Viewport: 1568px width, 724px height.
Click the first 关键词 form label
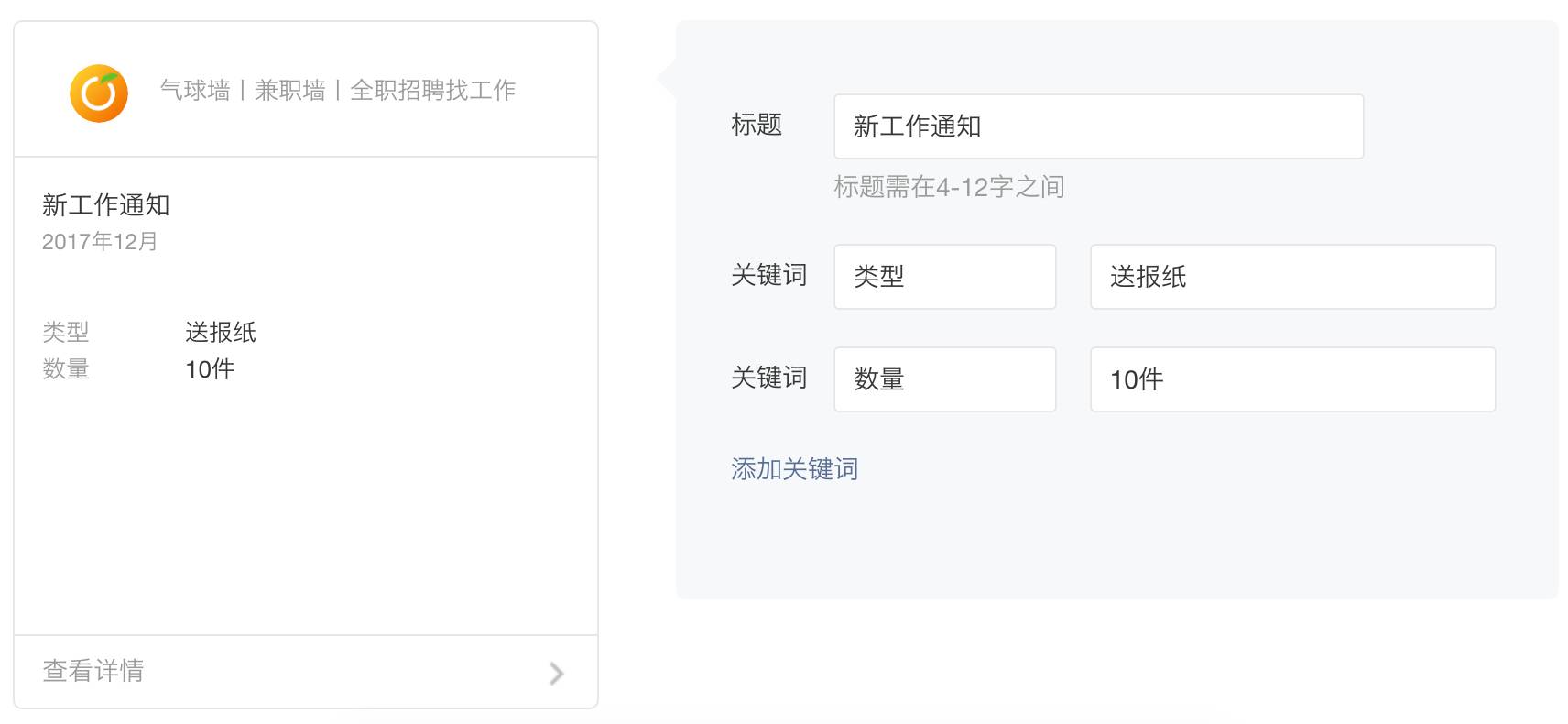pyautogui.click(x=769, y=275)
